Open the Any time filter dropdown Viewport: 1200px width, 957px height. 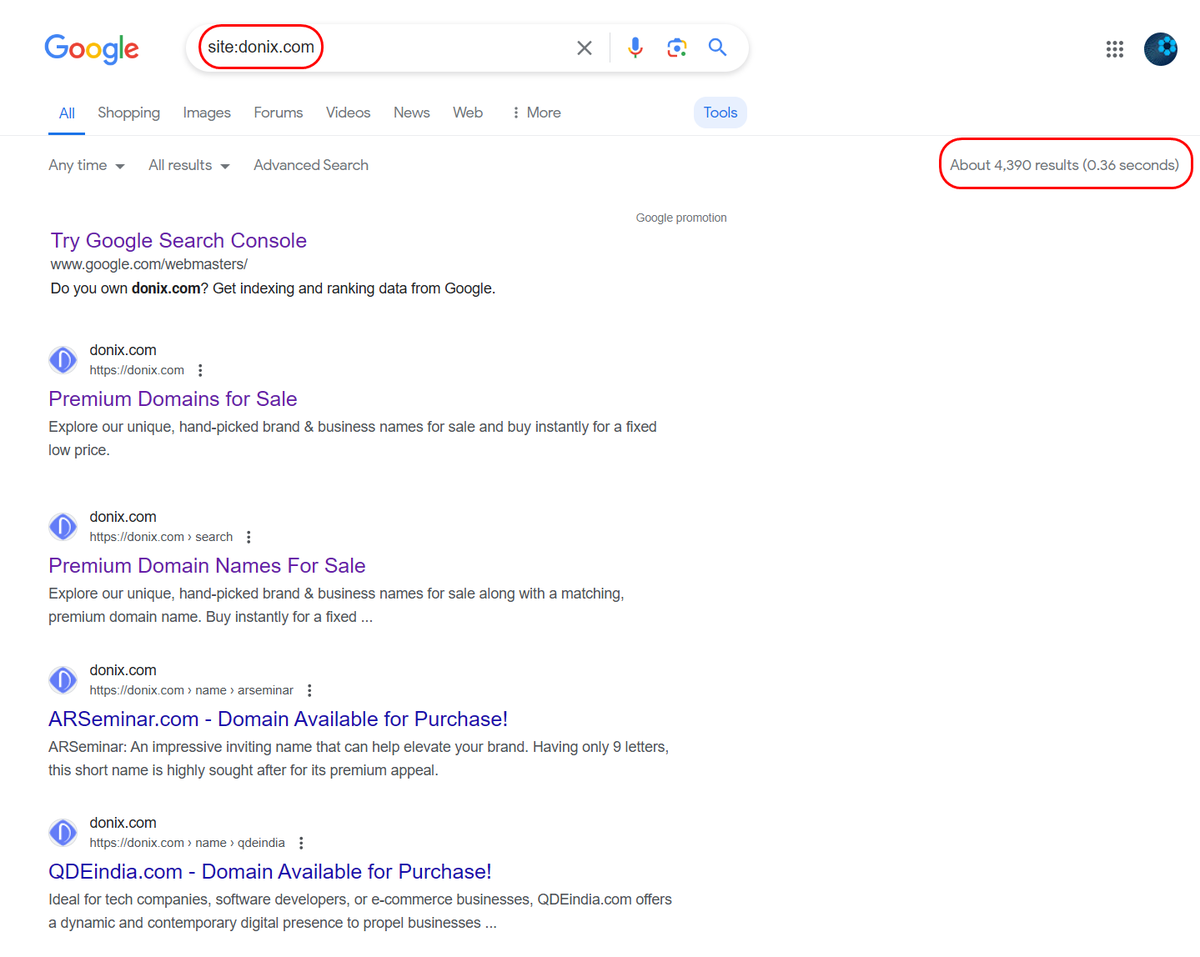pos(87,165)
